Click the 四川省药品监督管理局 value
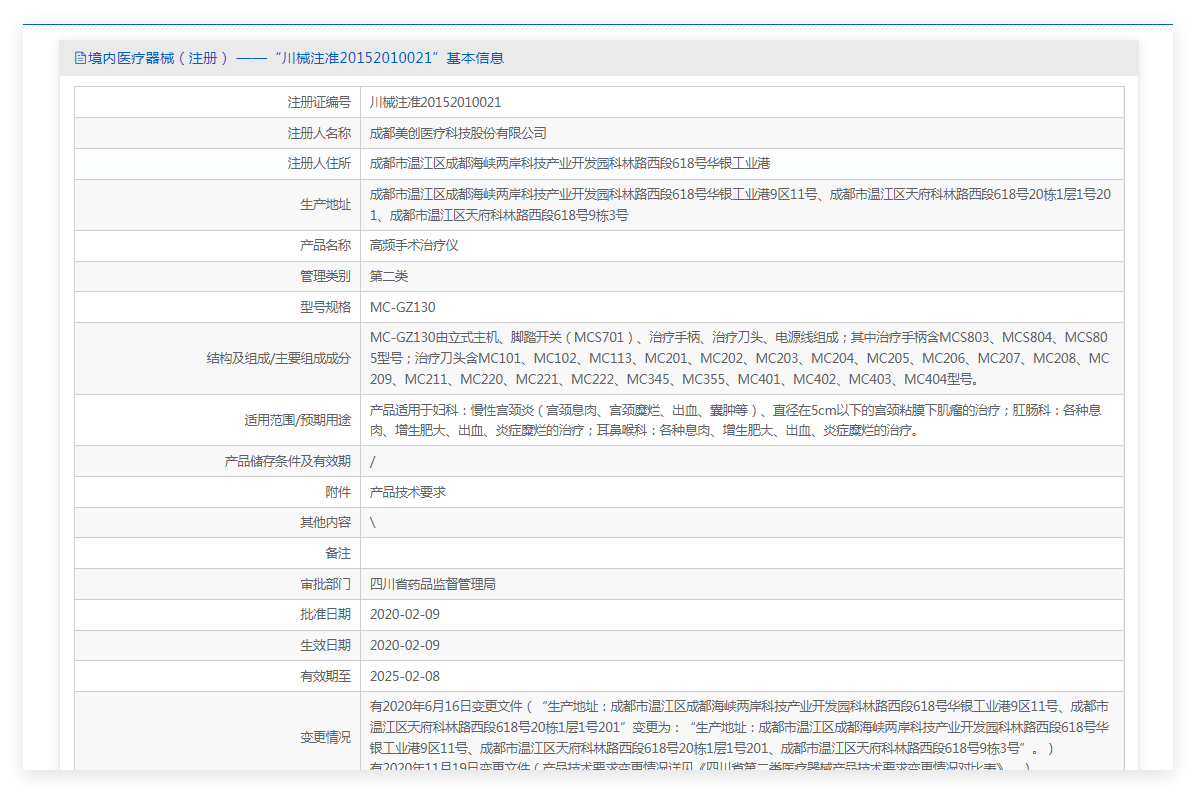Viewport: 1196px width, 793px height. point(433,584)
